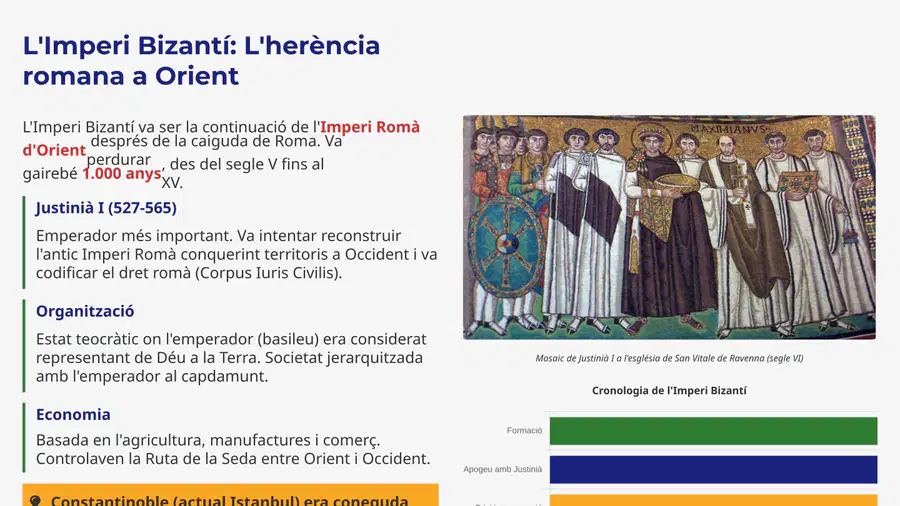Click the chart title "Cronologia de l'Imperi Bizantí"
Viewport: 900px width, 506px height.
(669, 391)
